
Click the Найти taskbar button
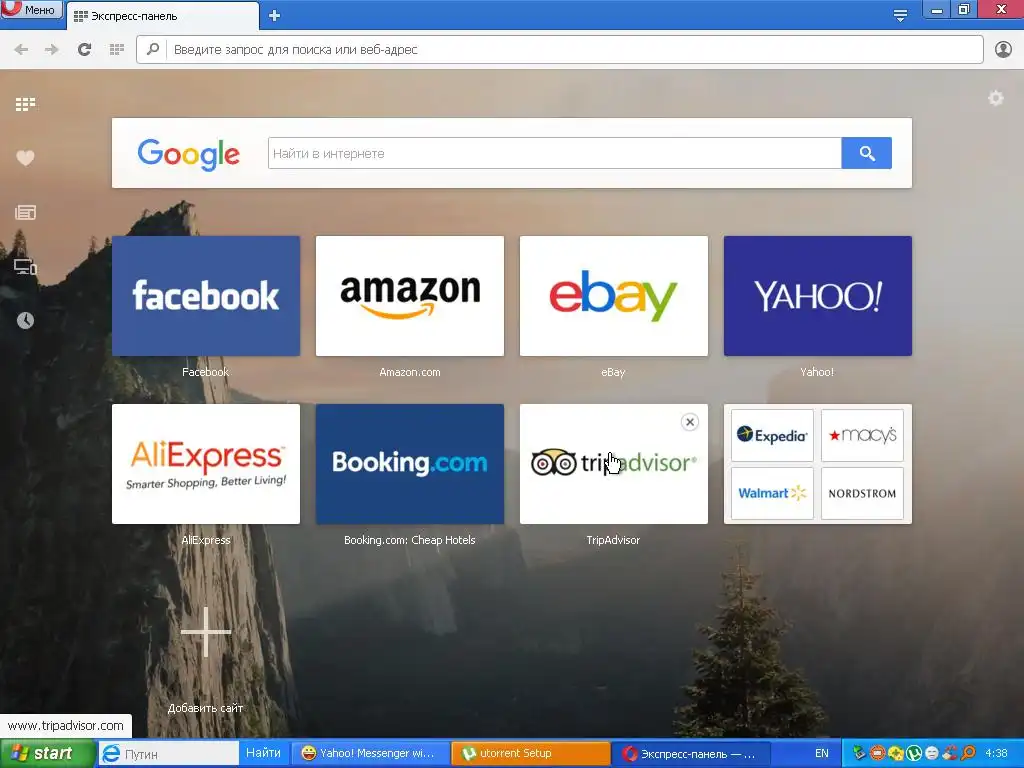pos(263,753)
